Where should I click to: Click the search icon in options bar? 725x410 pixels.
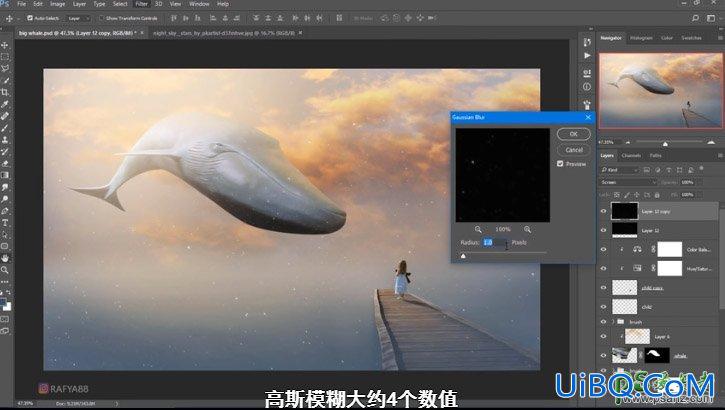point(695,18)
